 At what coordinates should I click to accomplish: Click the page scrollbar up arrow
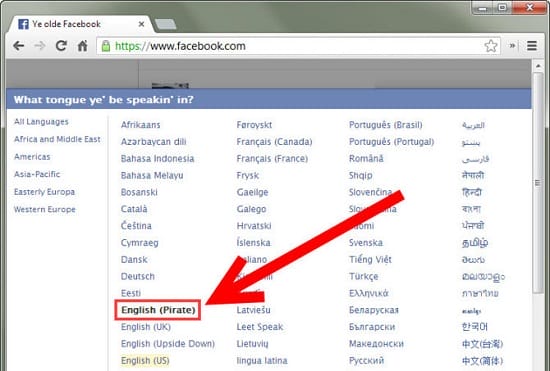pyautogui.click(x=538, y=66)
